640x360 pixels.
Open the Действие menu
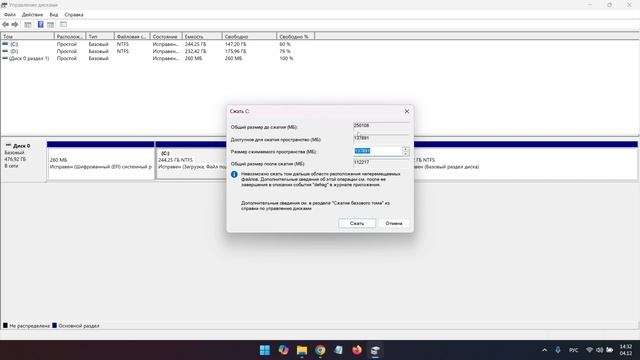pos(32,15)
